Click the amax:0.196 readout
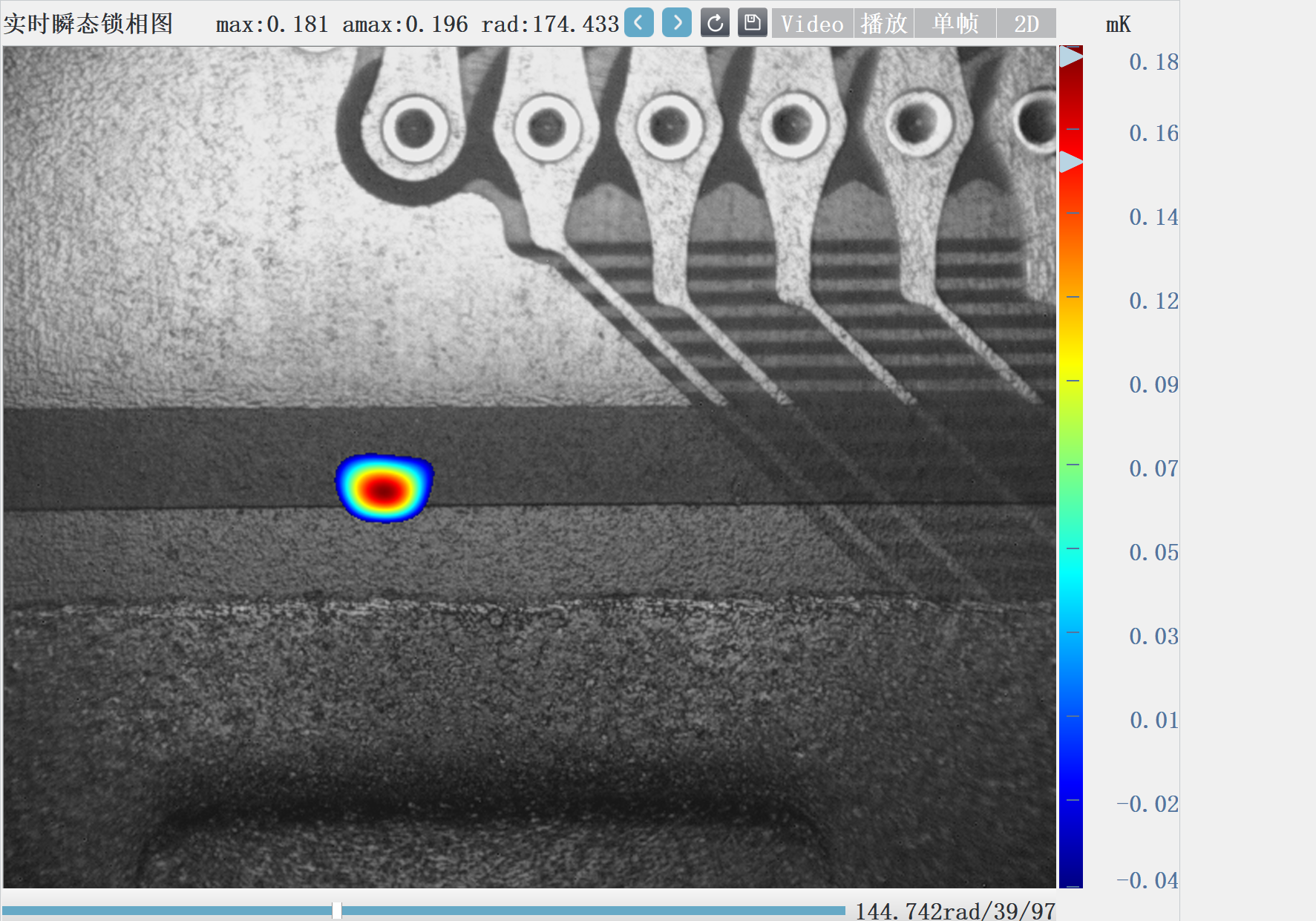The width and height of the screenshot is (1316, 921). (405, 24)
